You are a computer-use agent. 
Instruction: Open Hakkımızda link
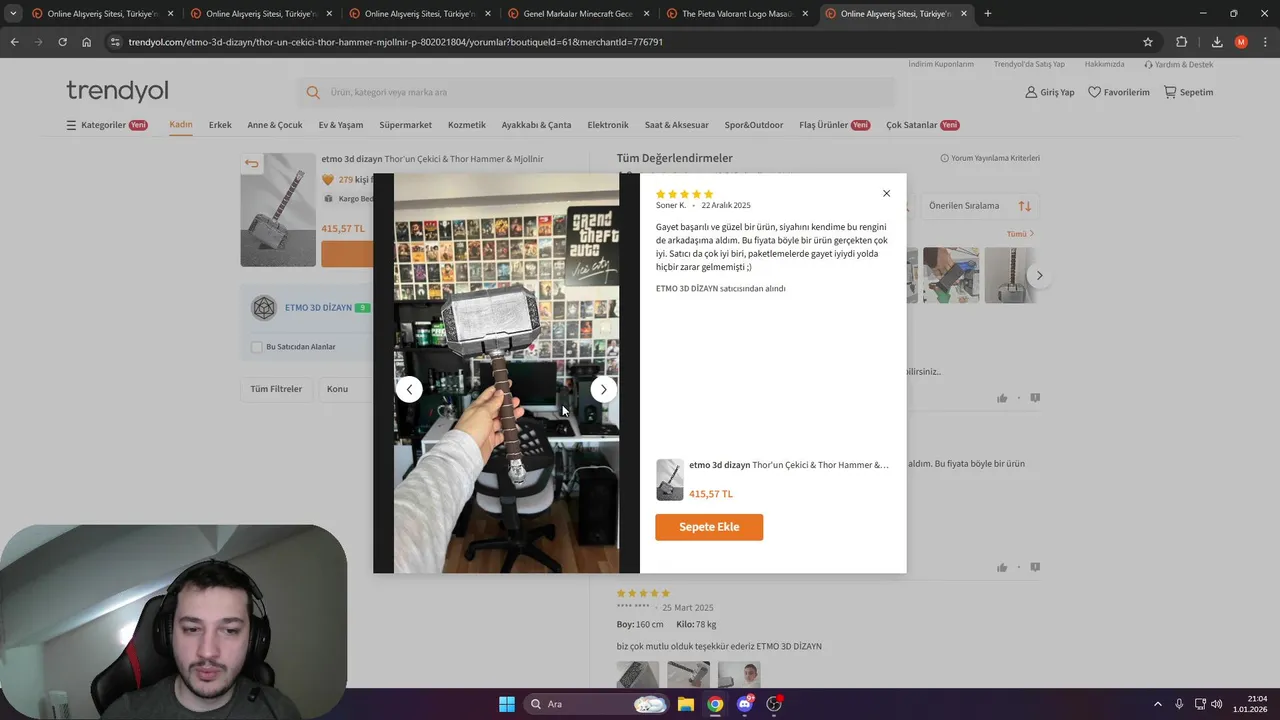tap(1105, 64)
